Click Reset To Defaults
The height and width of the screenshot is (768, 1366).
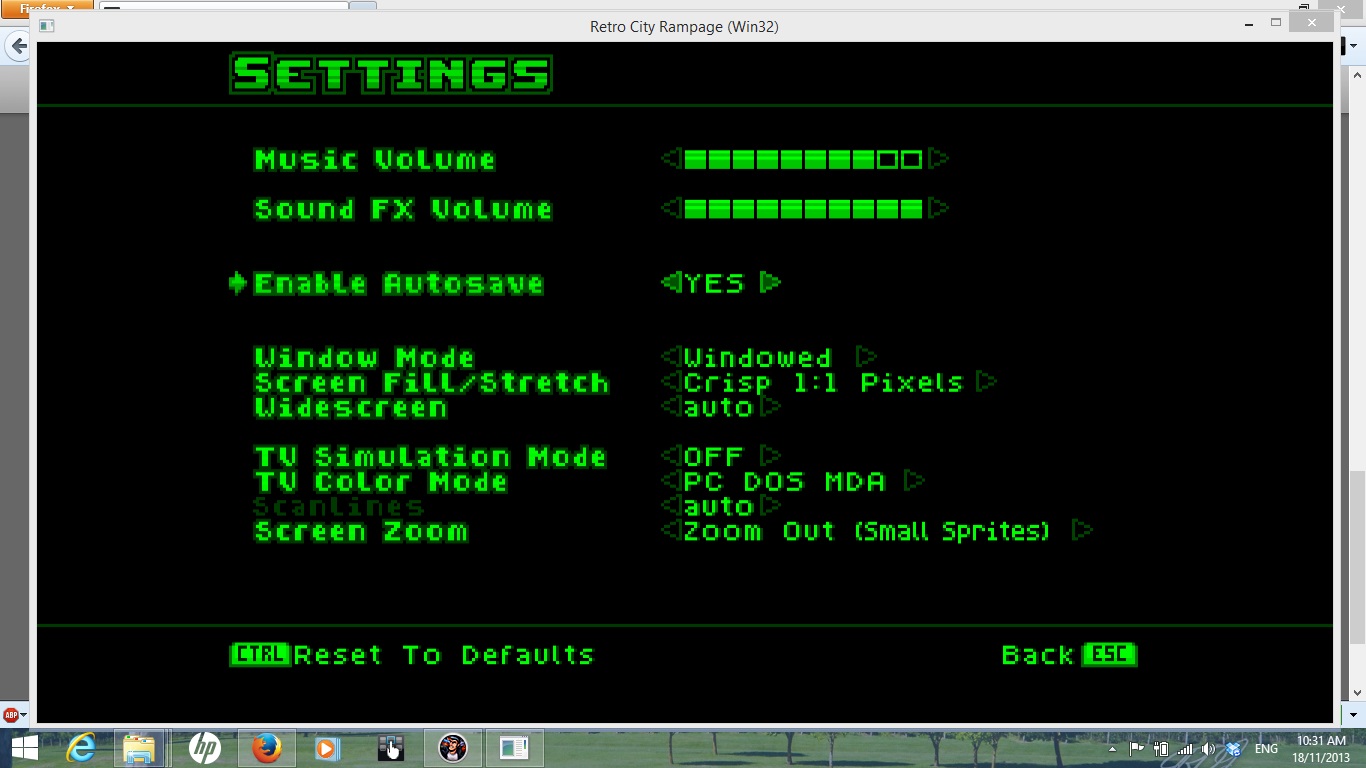tap(444, 655)
